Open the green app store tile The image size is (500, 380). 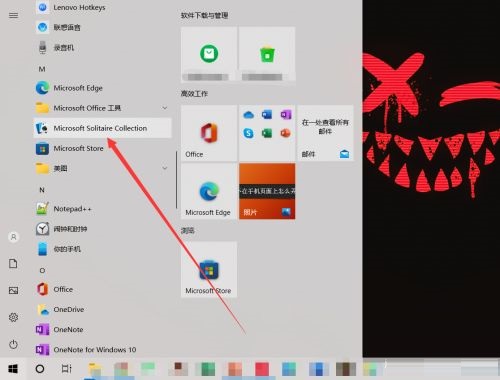(x=209, y=54)
